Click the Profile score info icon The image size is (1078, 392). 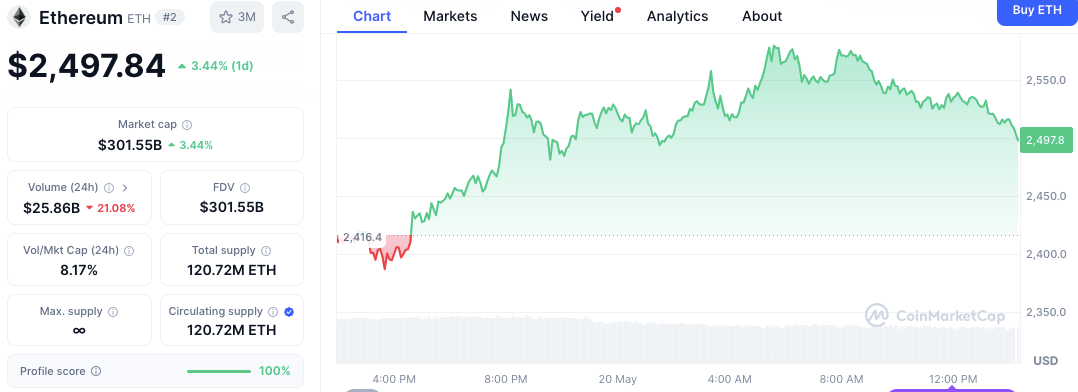tap(96, 371)
